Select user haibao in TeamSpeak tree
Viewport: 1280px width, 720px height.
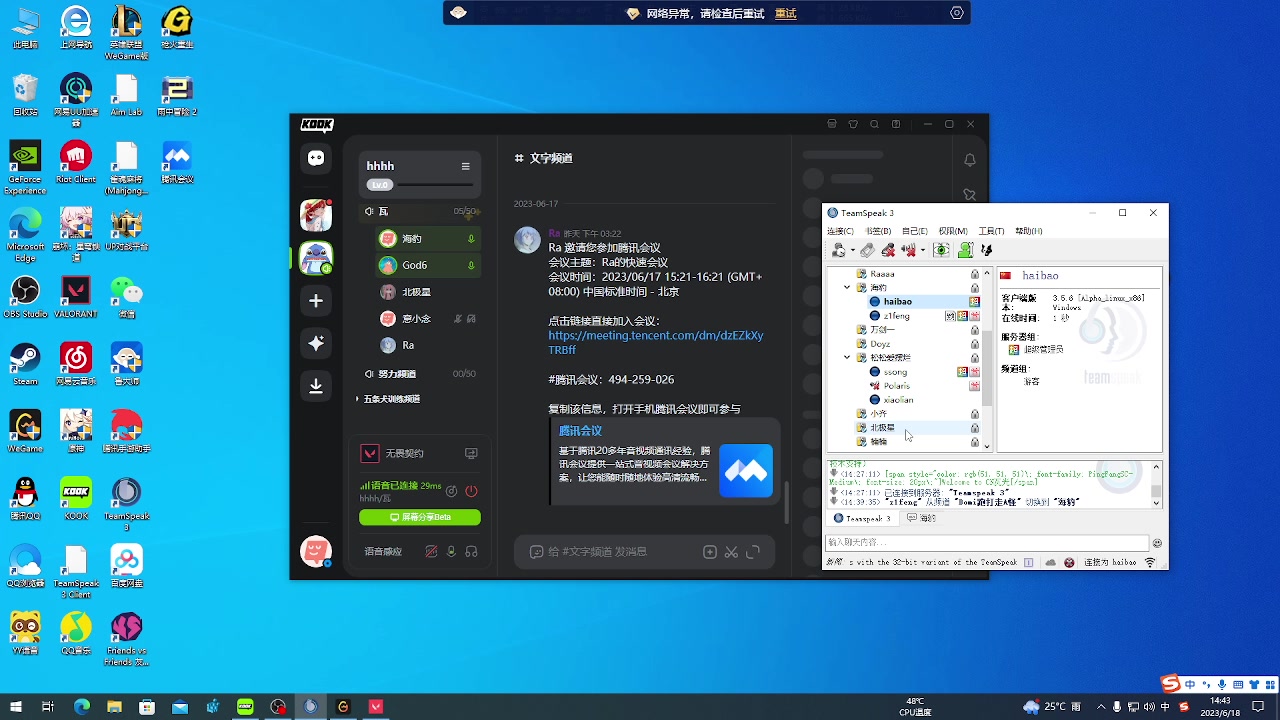click(x=897, y=301)
